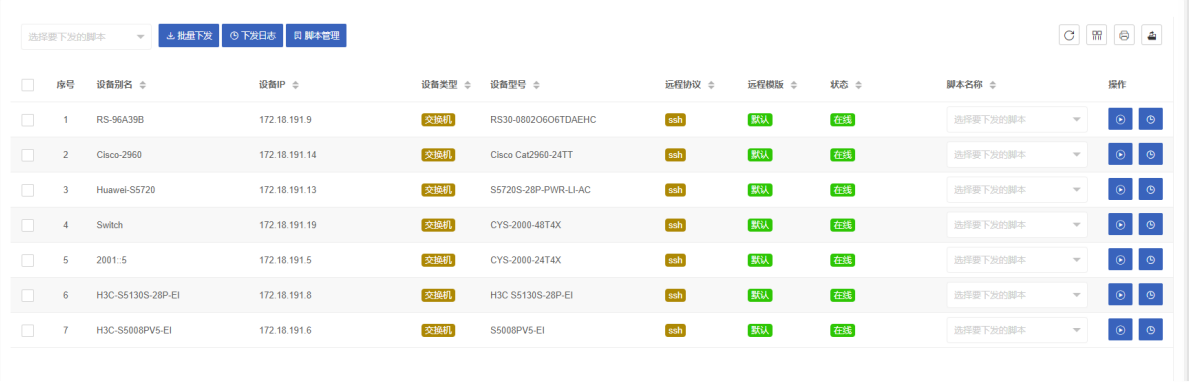
Task: Click the Cisco Cat2960-24TT model cell
Action: 532,155
